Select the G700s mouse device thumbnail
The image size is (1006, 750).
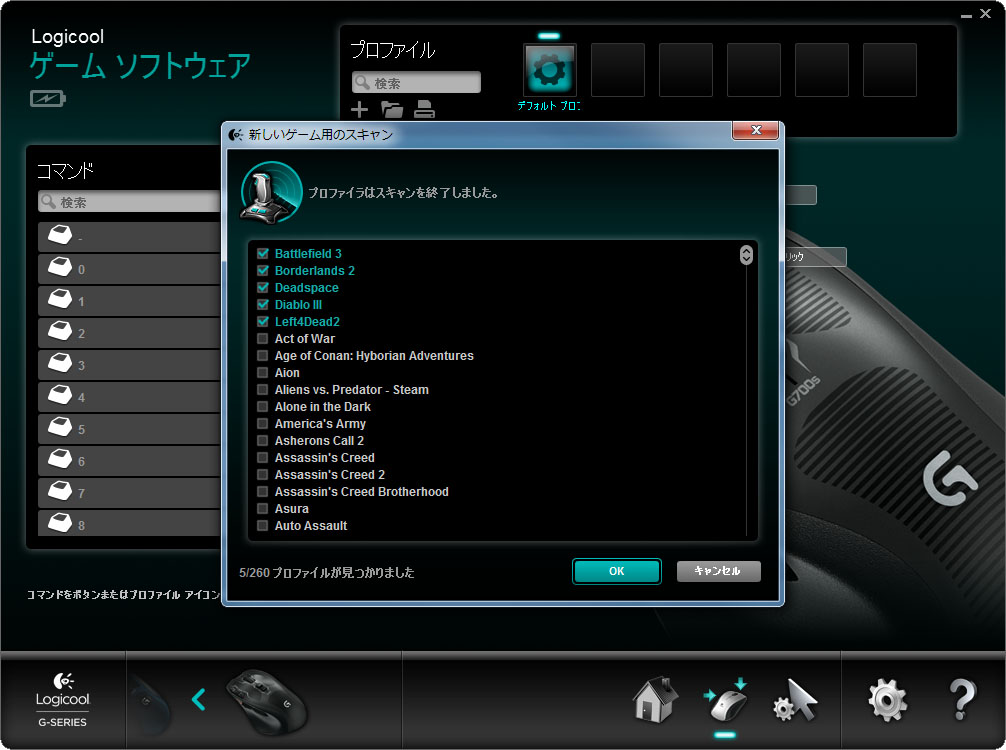pyautogui.click(x=267, y=702)
